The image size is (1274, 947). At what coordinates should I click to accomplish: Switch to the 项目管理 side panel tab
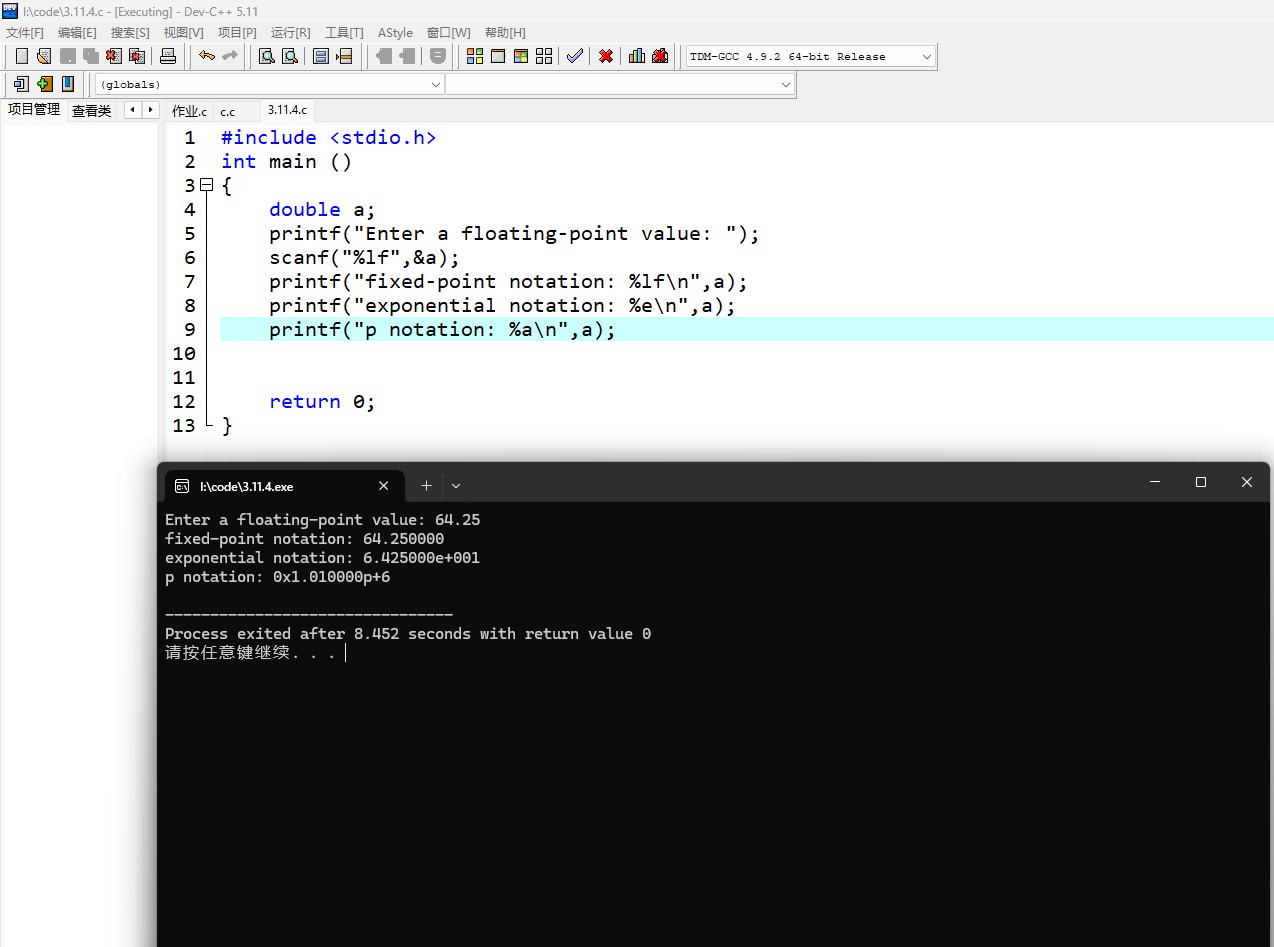34,110
